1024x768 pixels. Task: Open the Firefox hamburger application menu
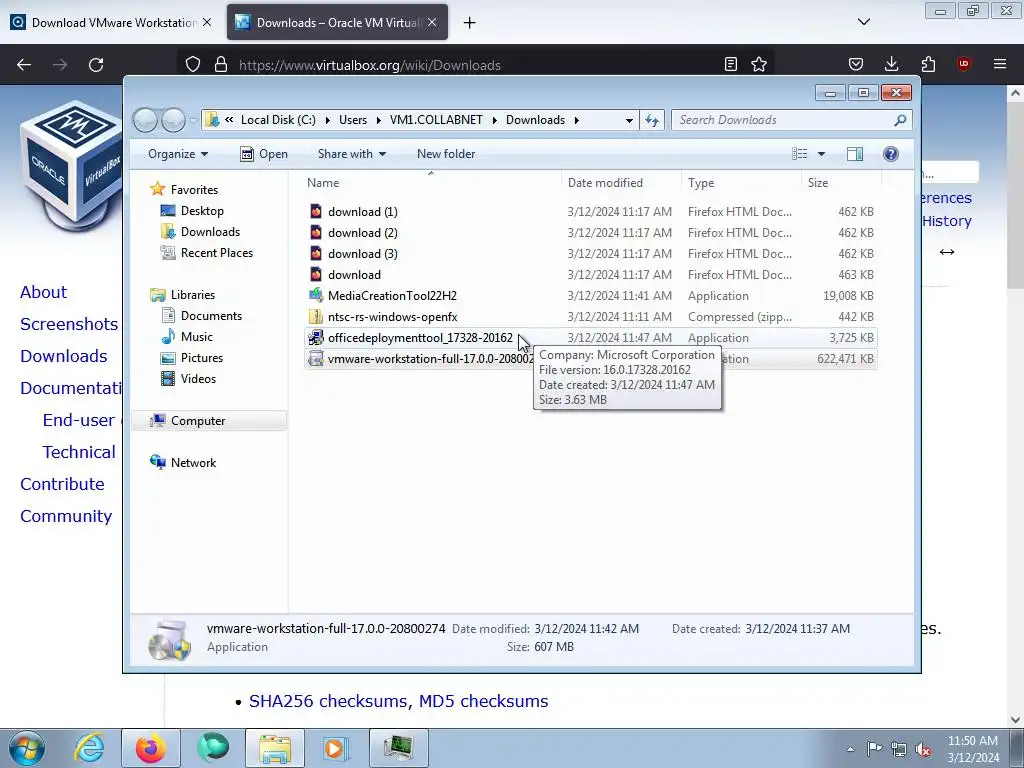point(1000,64)
